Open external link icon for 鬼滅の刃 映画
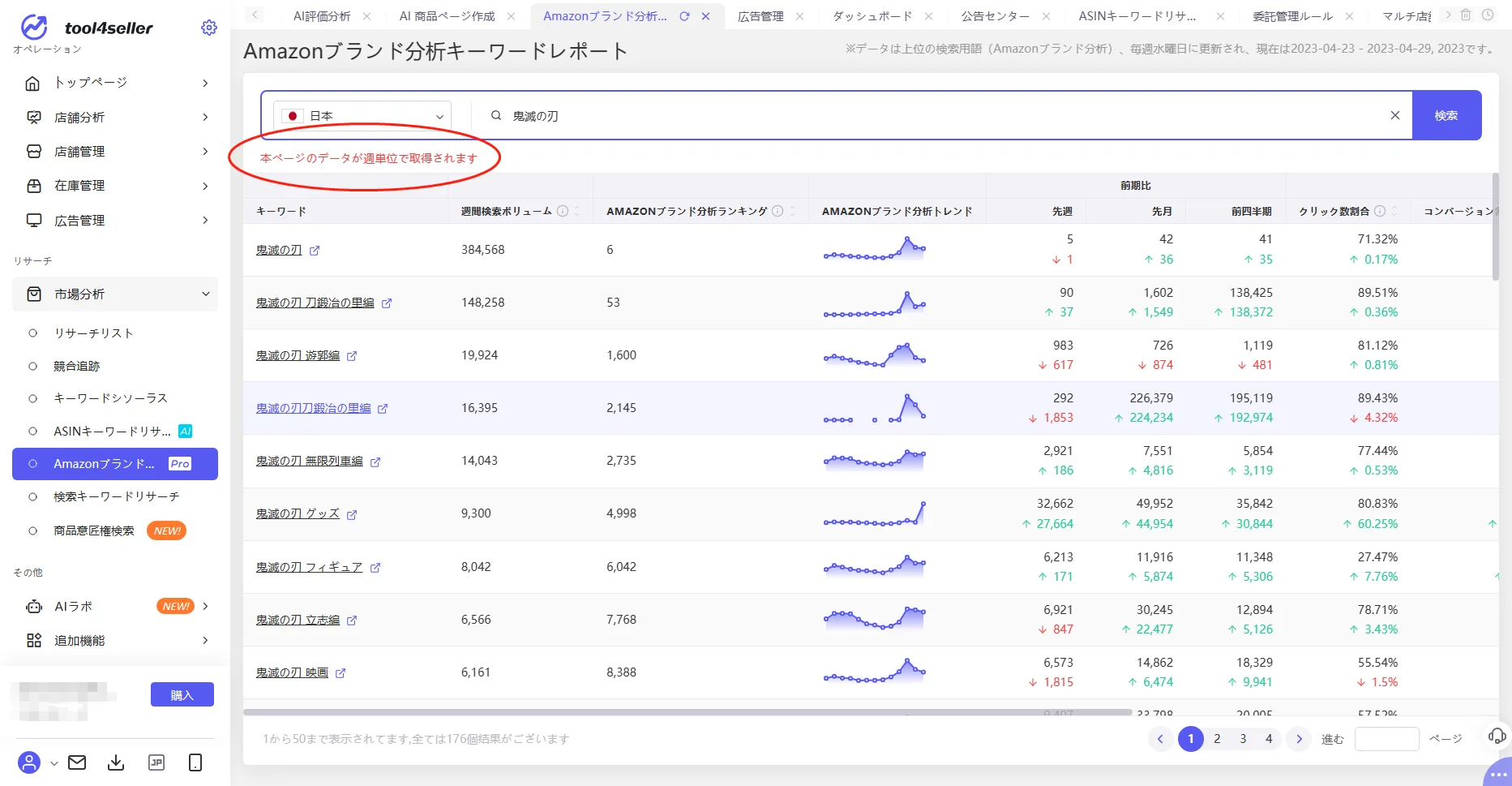The width and height of the screenshot is (1512, 786). click(341, 673)
